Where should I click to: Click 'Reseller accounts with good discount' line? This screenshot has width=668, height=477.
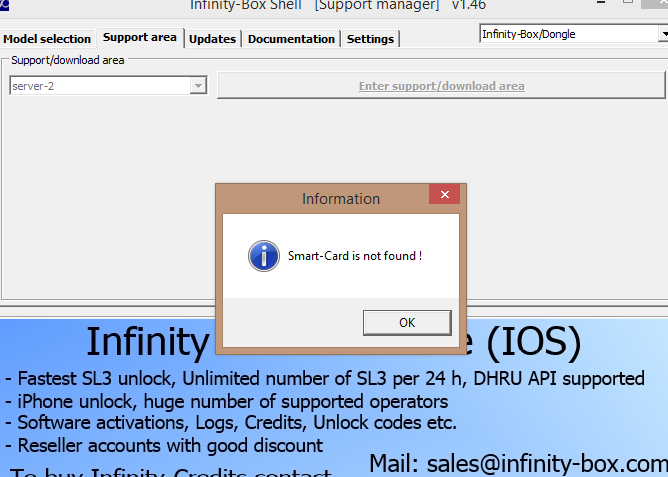pos(164,445)
